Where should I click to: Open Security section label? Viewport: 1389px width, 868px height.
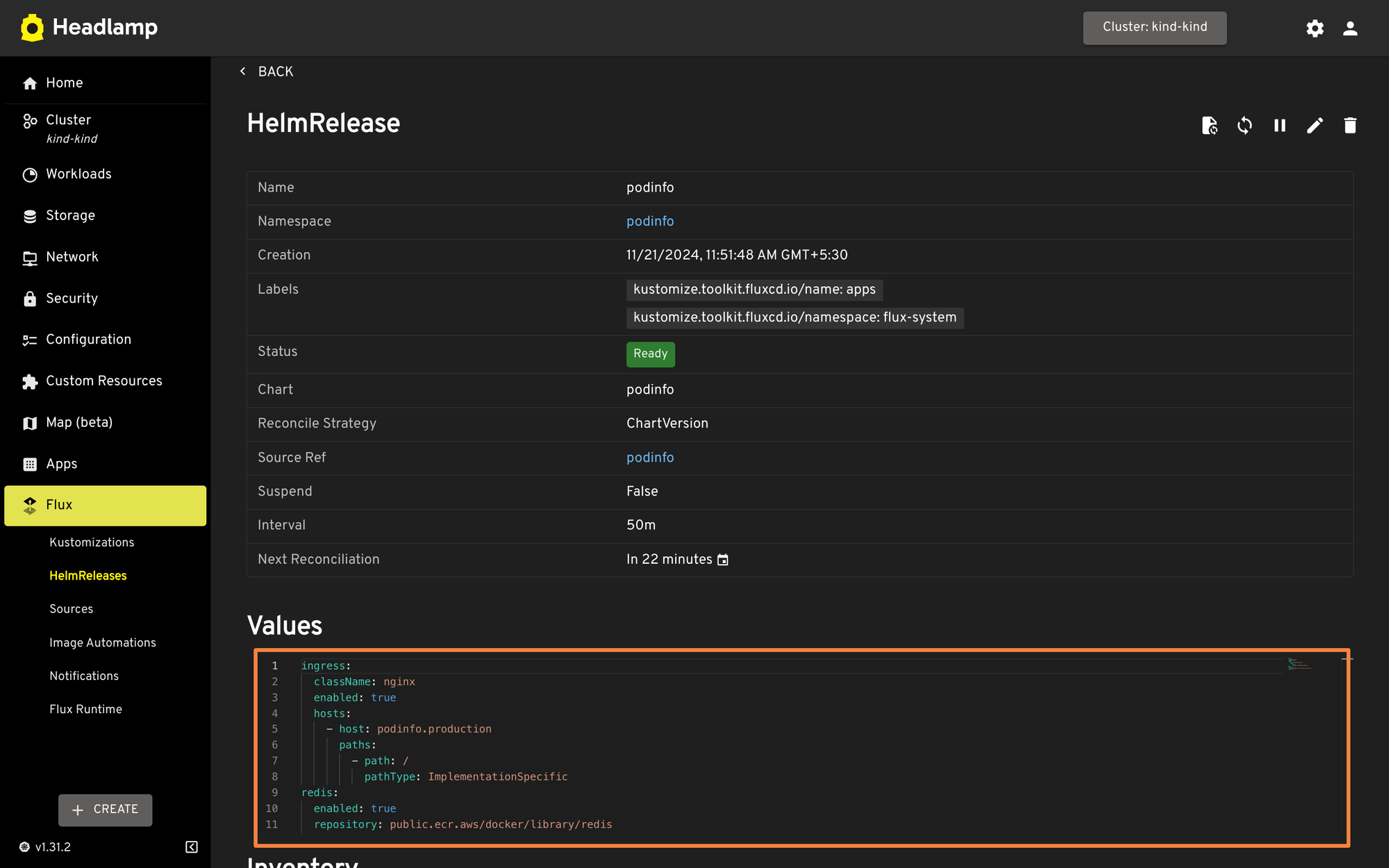tap(72, 298)
